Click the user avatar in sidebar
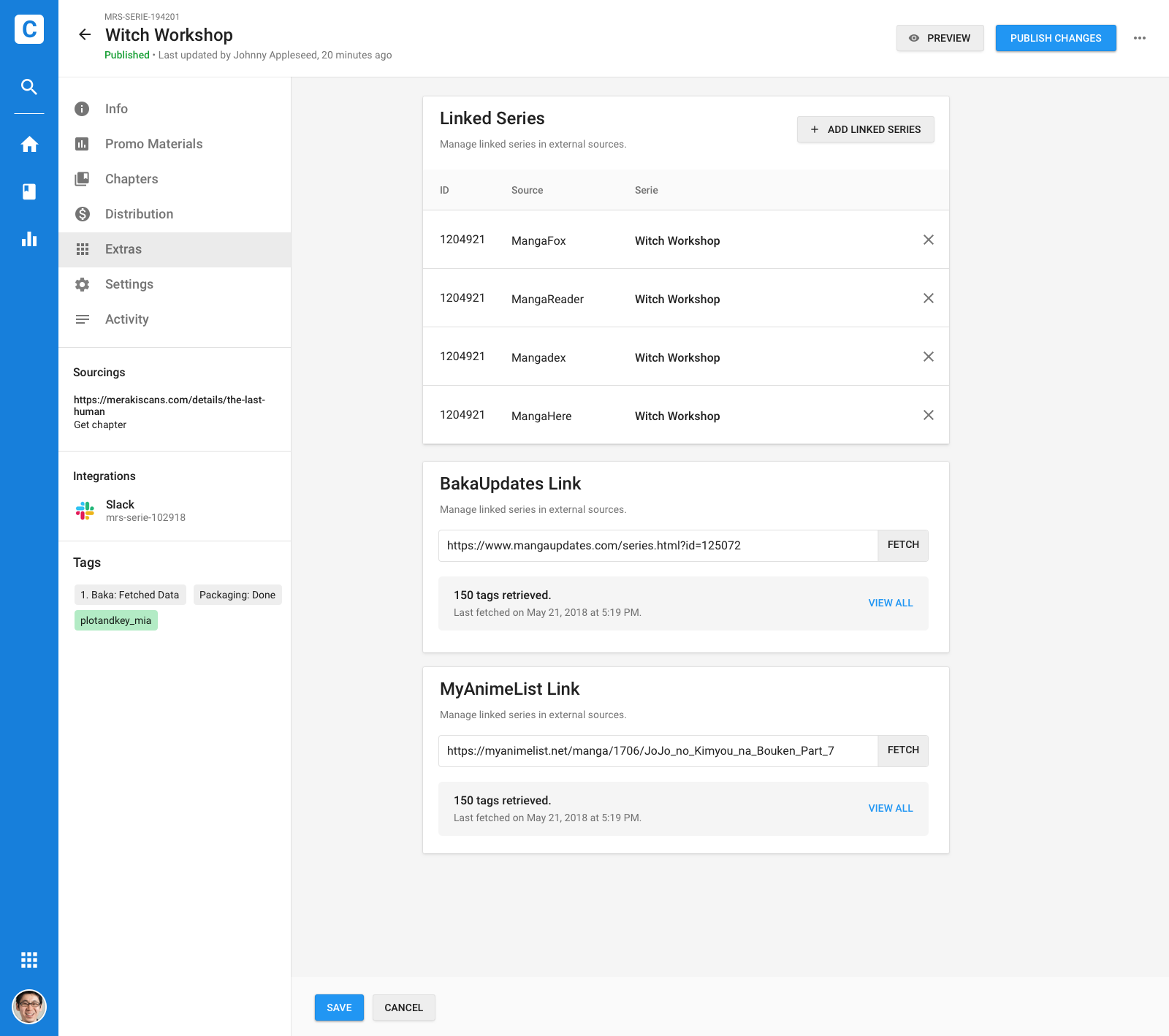Screen dimensions: 1169x1036 pos(29,1007)
